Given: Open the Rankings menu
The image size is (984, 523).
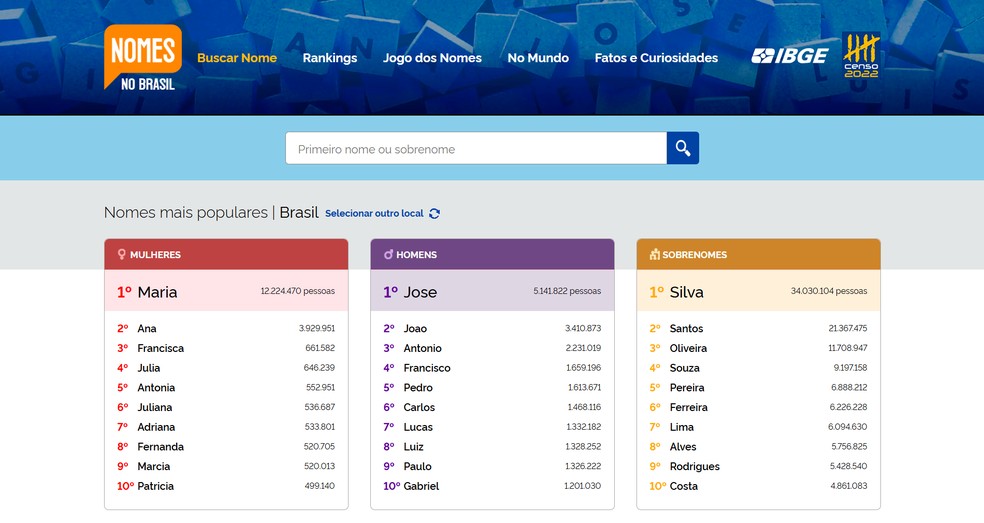Looking at the screenshot, I should click(x=330, y=58).
